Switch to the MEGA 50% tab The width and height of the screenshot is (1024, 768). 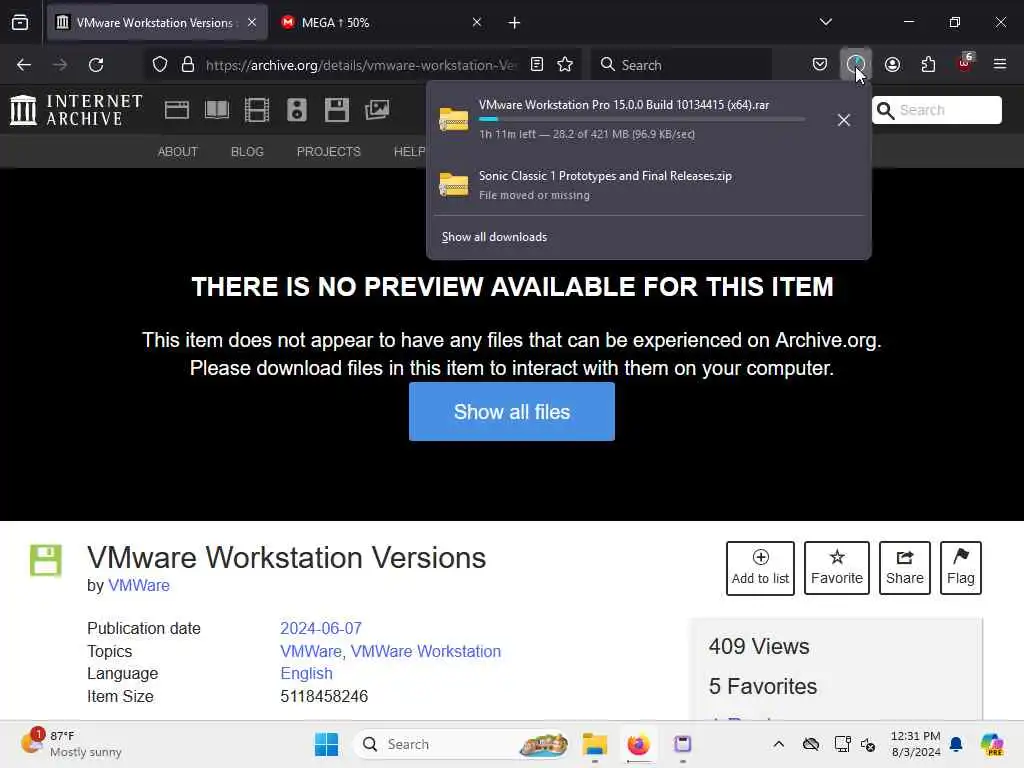(382, 23)
